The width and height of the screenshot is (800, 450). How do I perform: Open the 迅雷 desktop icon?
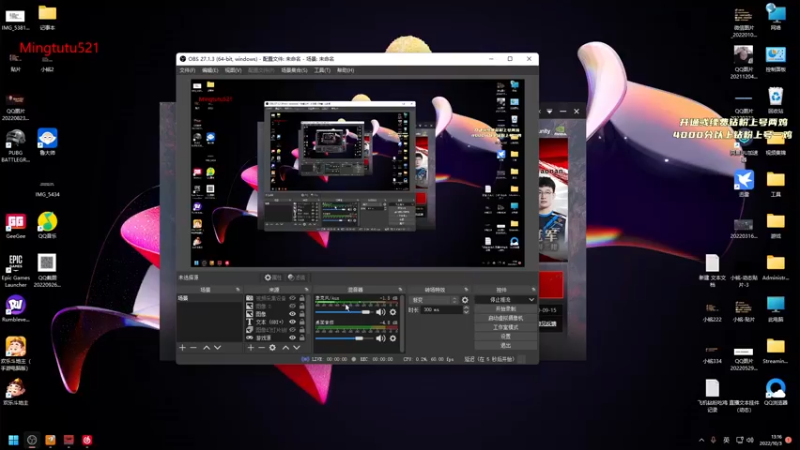point(744,184)
